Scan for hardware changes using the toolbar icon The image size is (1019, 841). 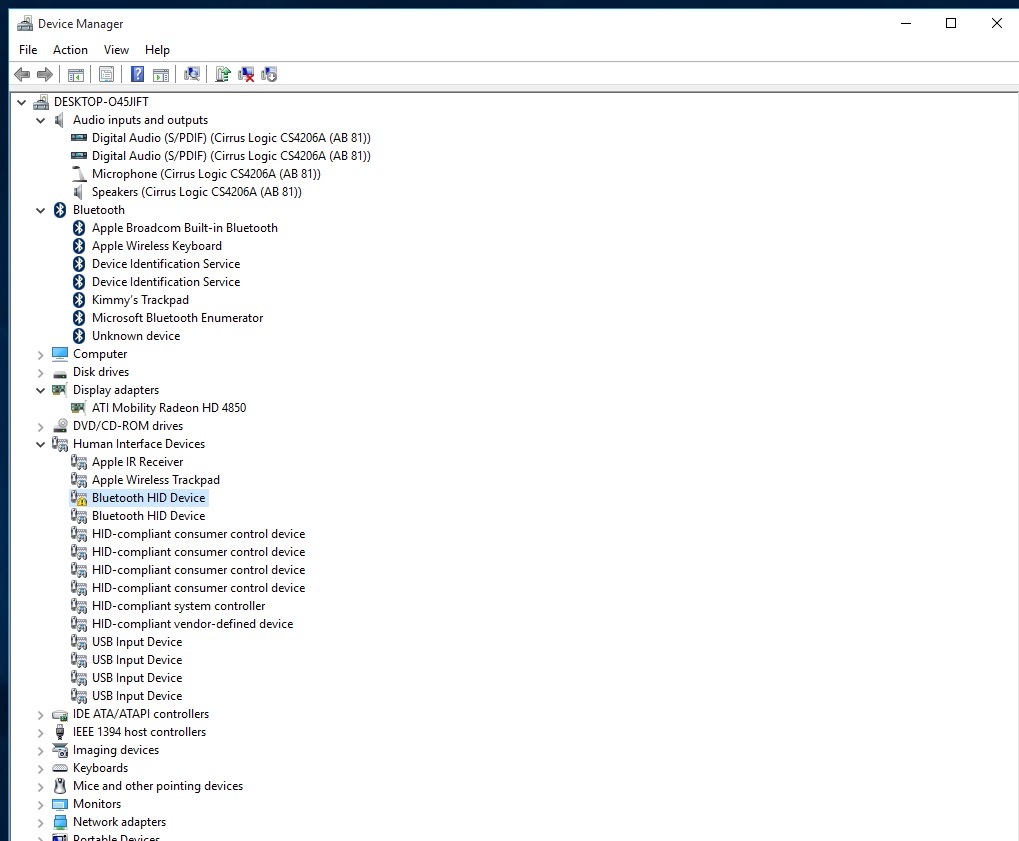(x=192, y=75)
